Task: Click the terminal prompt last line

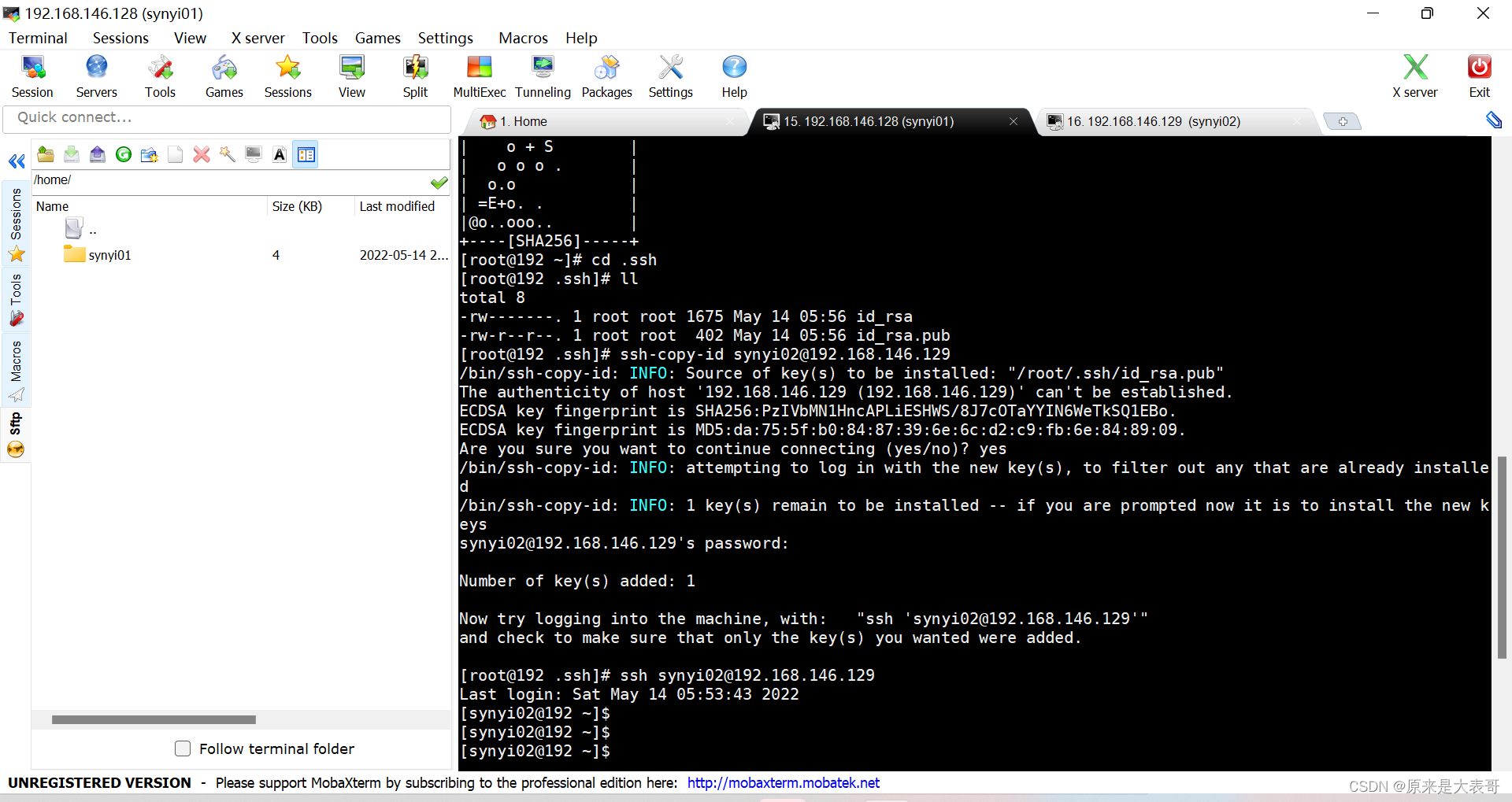Action: 535,751
